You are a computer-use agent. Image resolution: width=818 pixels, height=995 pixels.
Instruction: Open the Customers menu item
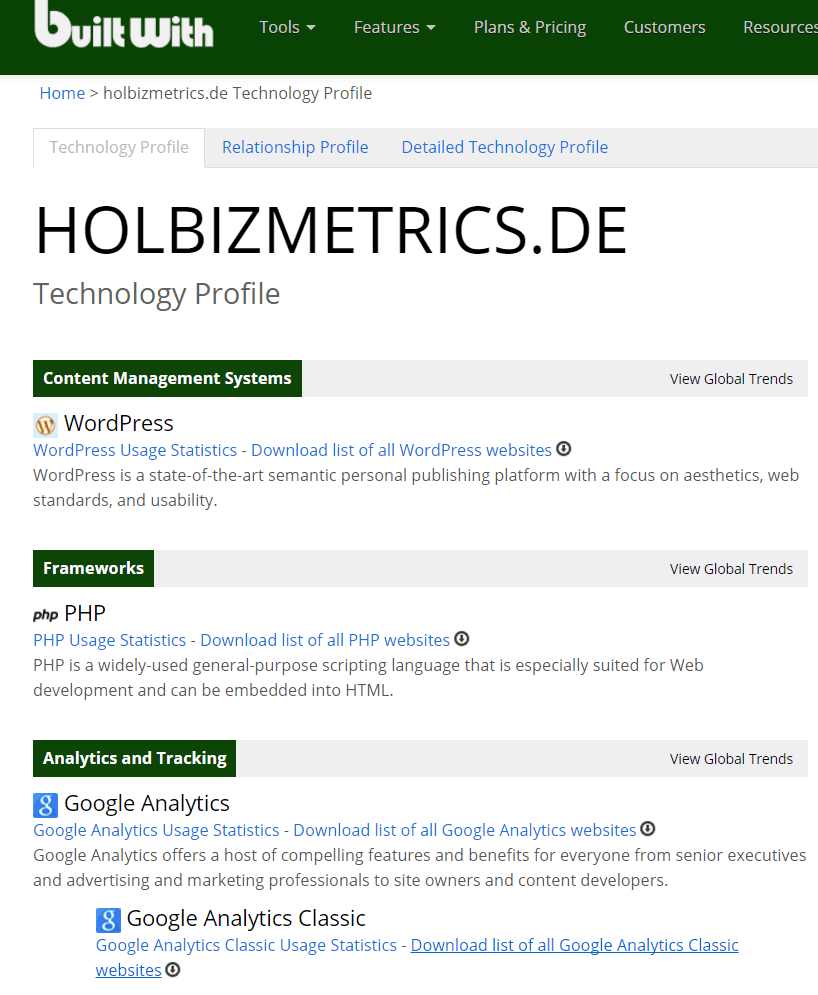664,27
